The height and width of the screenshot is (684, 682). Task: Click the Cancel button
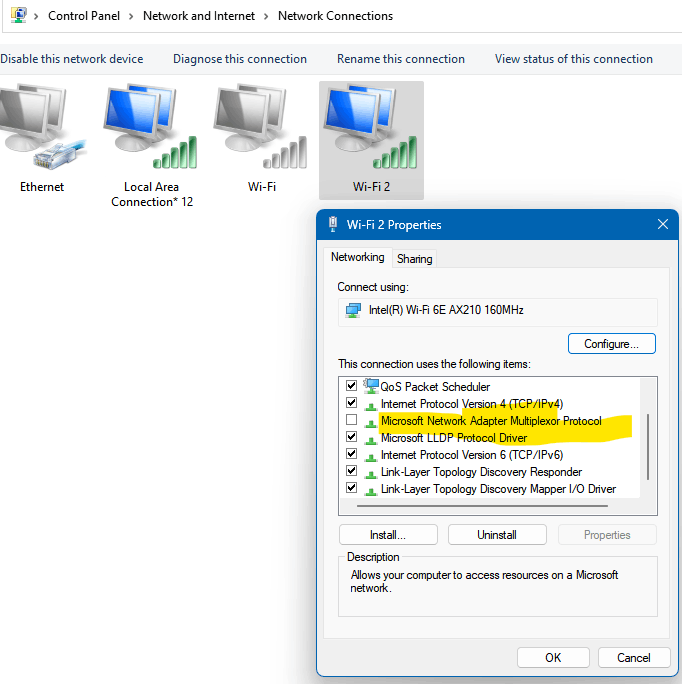[634, 657]
